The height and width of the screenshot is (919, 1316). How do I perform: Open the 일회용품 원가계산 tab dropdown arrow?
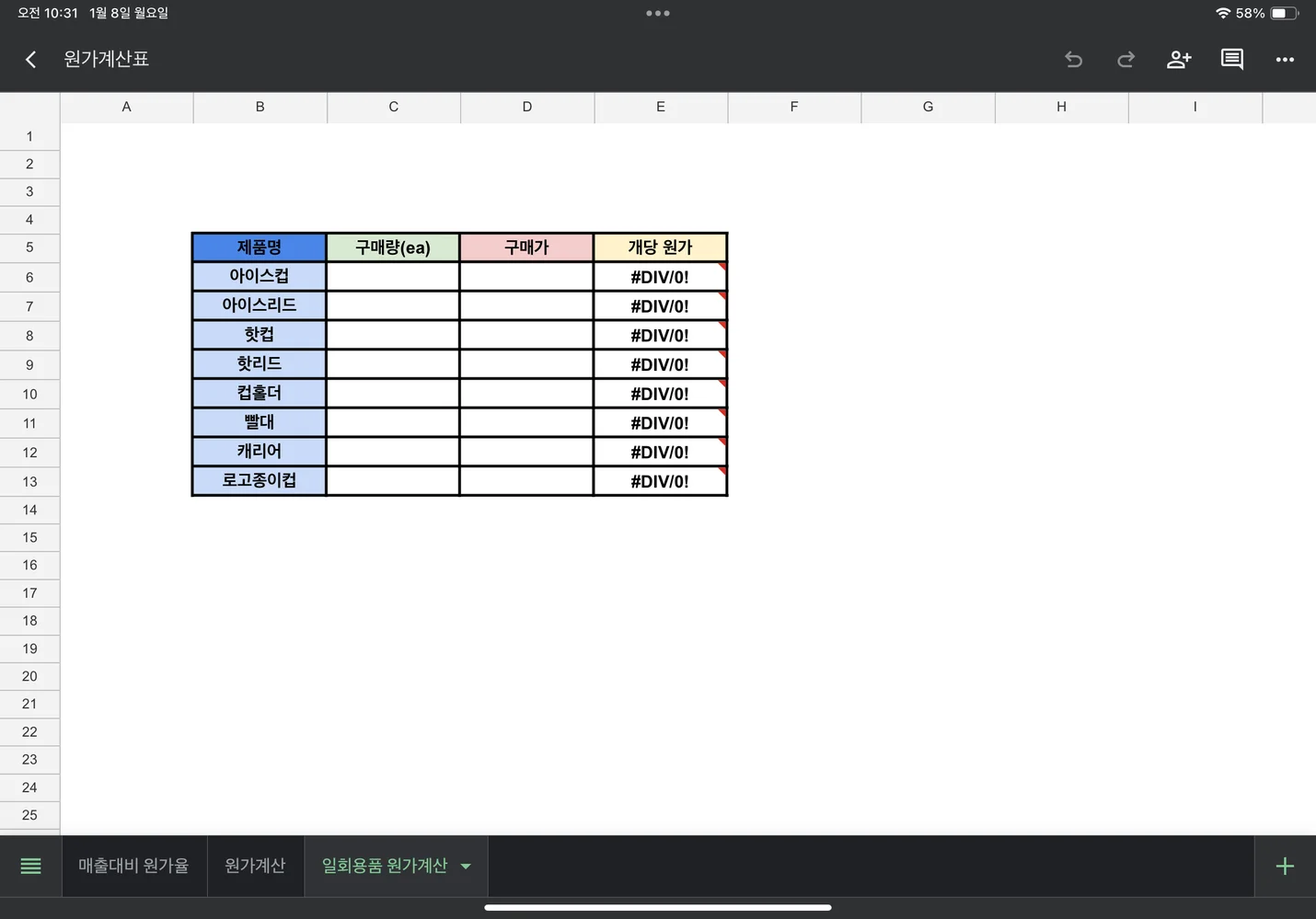click(x=466, y=866)
